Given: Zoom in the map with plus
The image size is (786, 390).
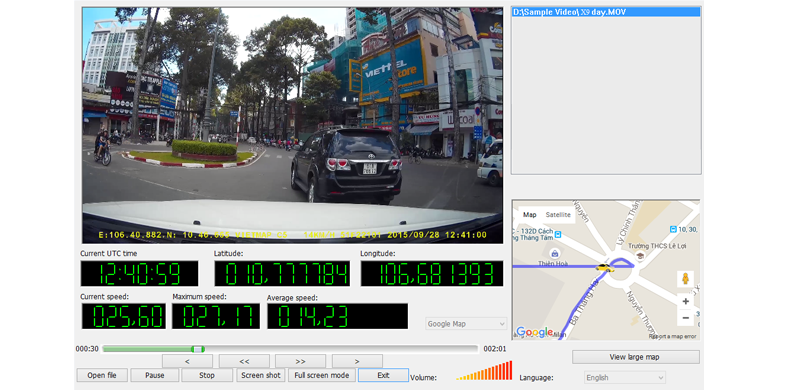Looking at the screenshot, I should tap(685, 301).
